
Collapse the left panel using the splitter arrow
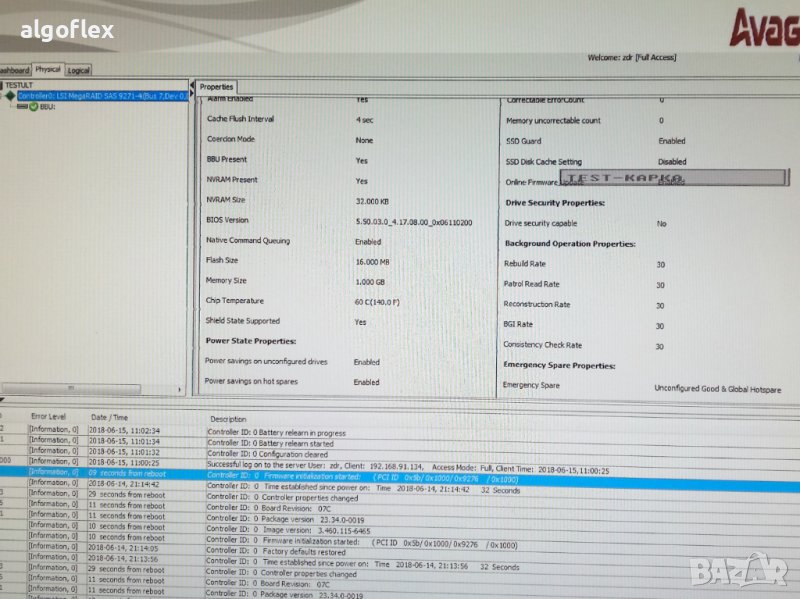[x=191, y=86]
